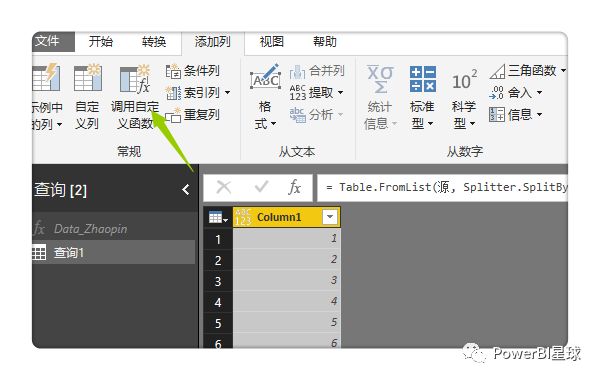Image resolution: width=600 pixels, height=380 pixels.
Task: Click in the formula bar text field
Action: (x=442, y=188)
